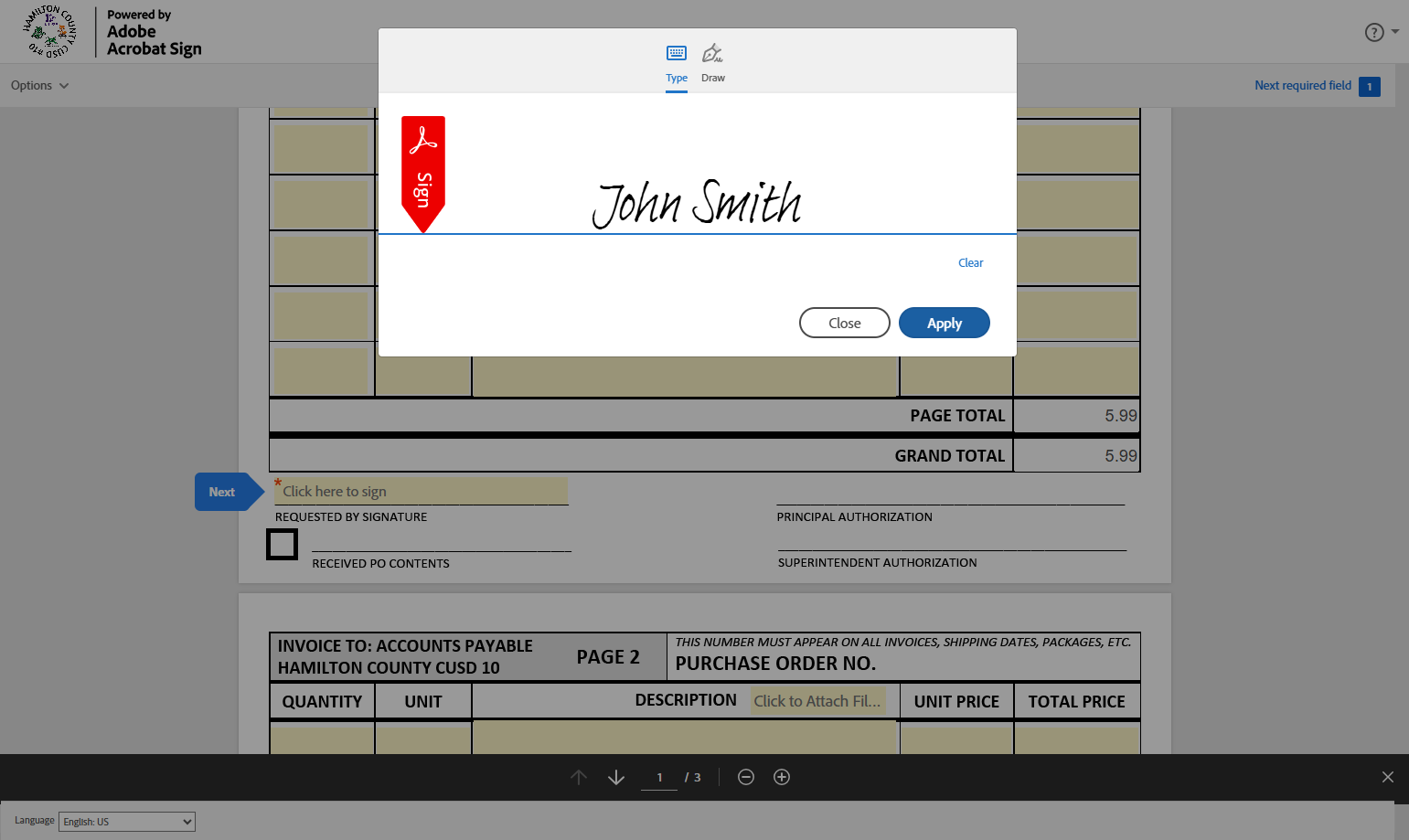Expand the Options dropdown
1409x840 pixels.
point(39,85)
